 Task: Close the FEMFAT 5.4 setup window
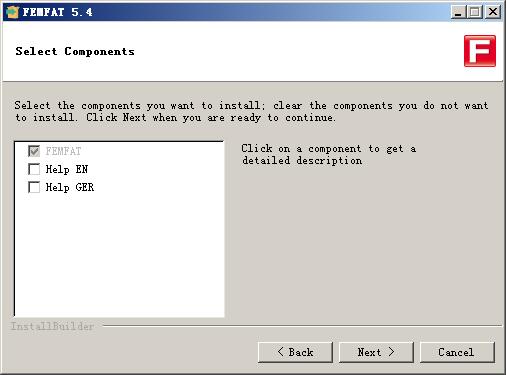(493, 12)
